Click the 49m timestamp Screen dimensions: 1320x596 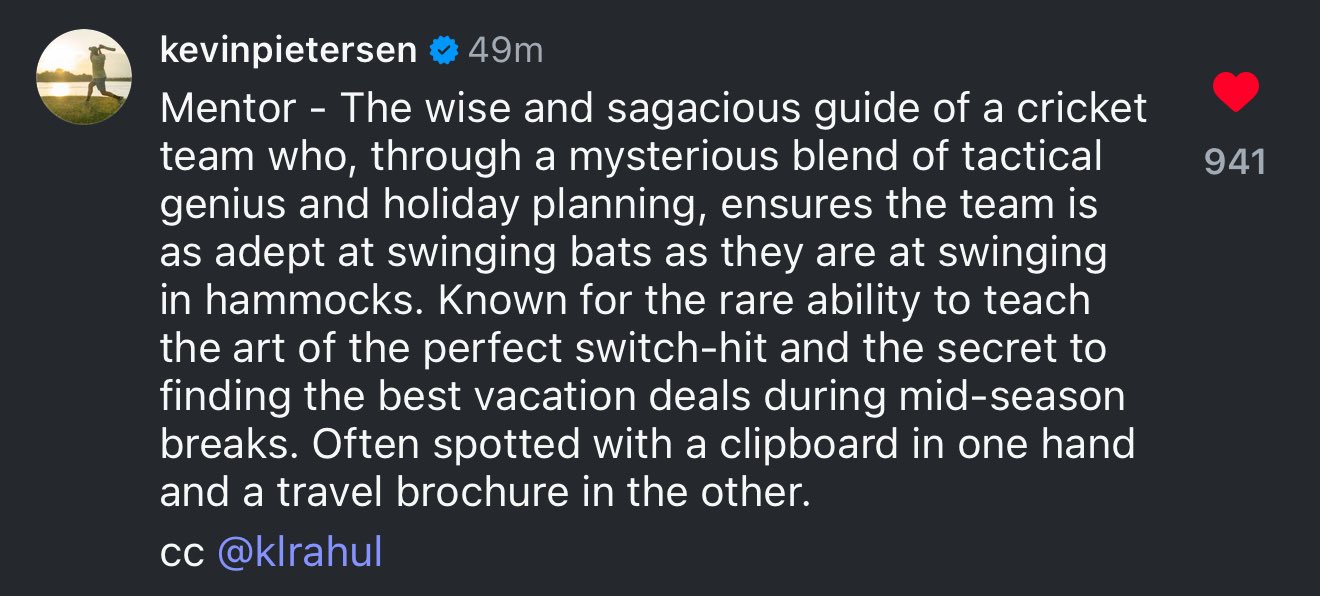point(505,50)
